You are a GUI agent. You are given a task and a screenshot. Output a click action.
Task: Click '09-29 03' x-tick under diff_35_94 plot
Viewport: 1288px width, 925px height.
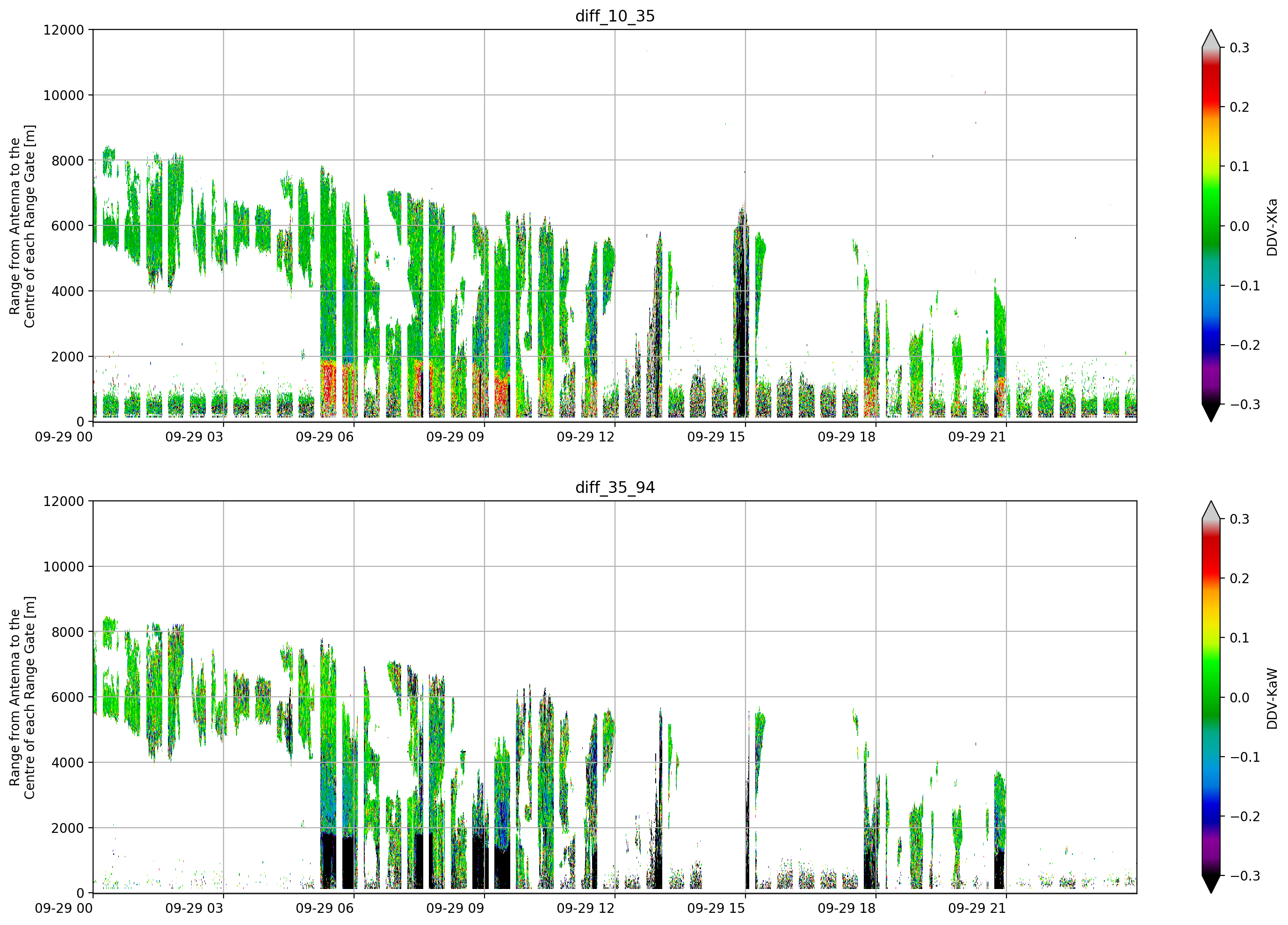tap(194, 908)
